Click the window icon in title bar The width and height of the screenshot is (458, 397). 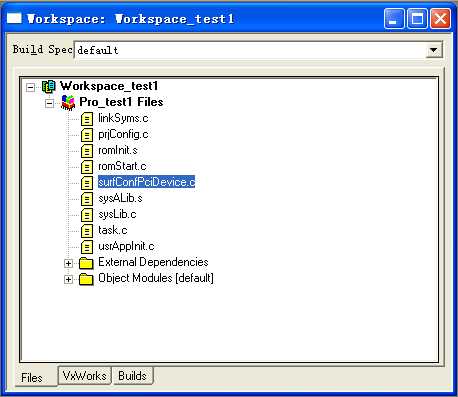click(14, 18)
